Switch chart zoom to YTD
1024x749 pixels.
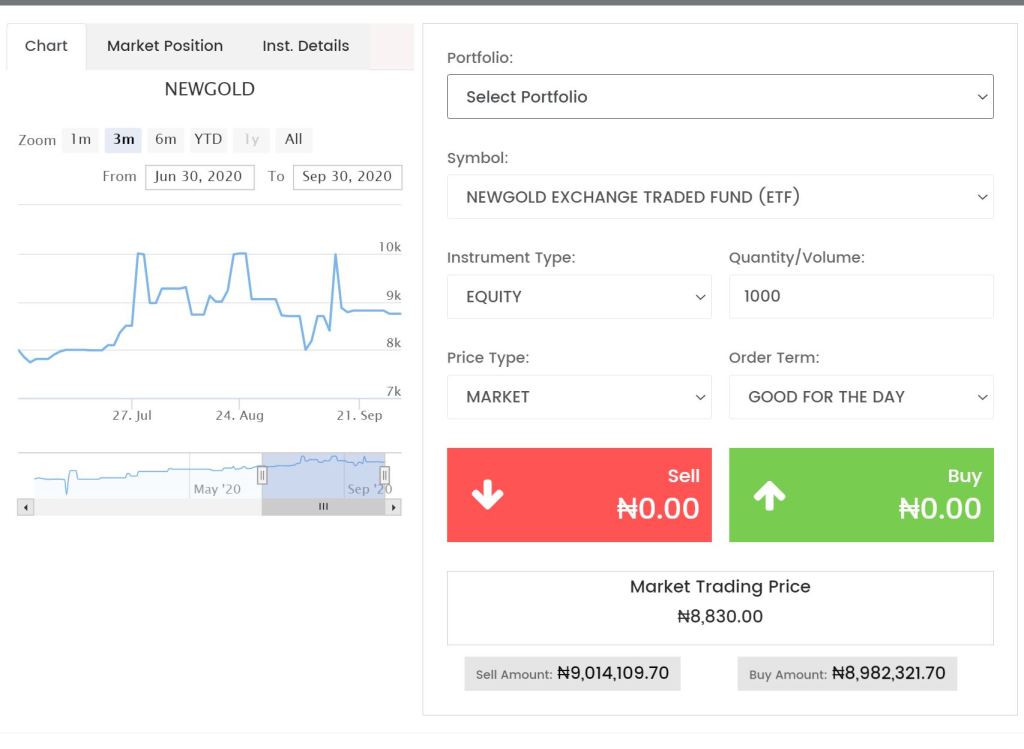point(208,140)
